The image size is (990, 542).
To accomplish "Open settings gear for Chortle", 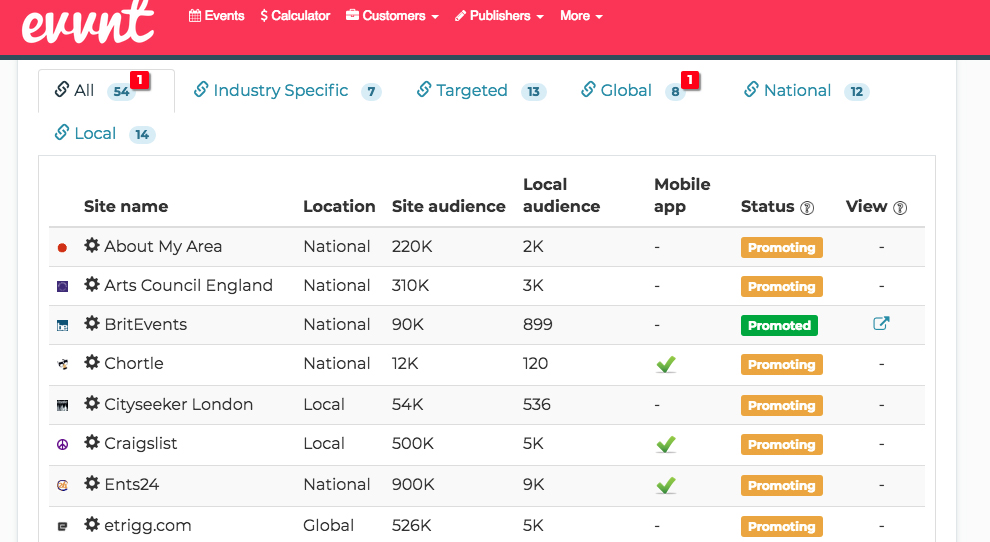I will (92, 363).
